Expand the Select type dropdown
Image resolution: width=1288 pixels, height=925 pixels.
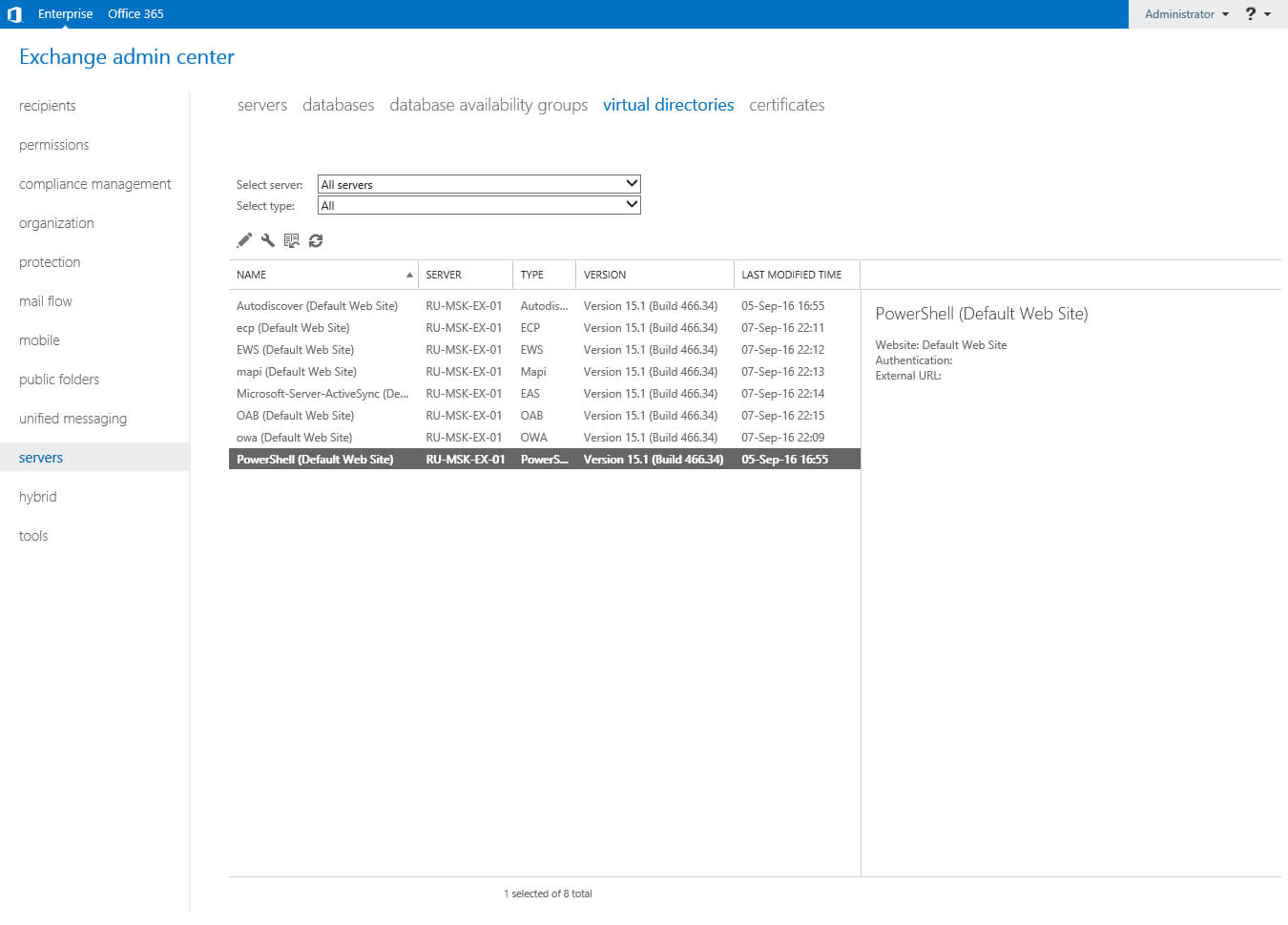point(479,205)
